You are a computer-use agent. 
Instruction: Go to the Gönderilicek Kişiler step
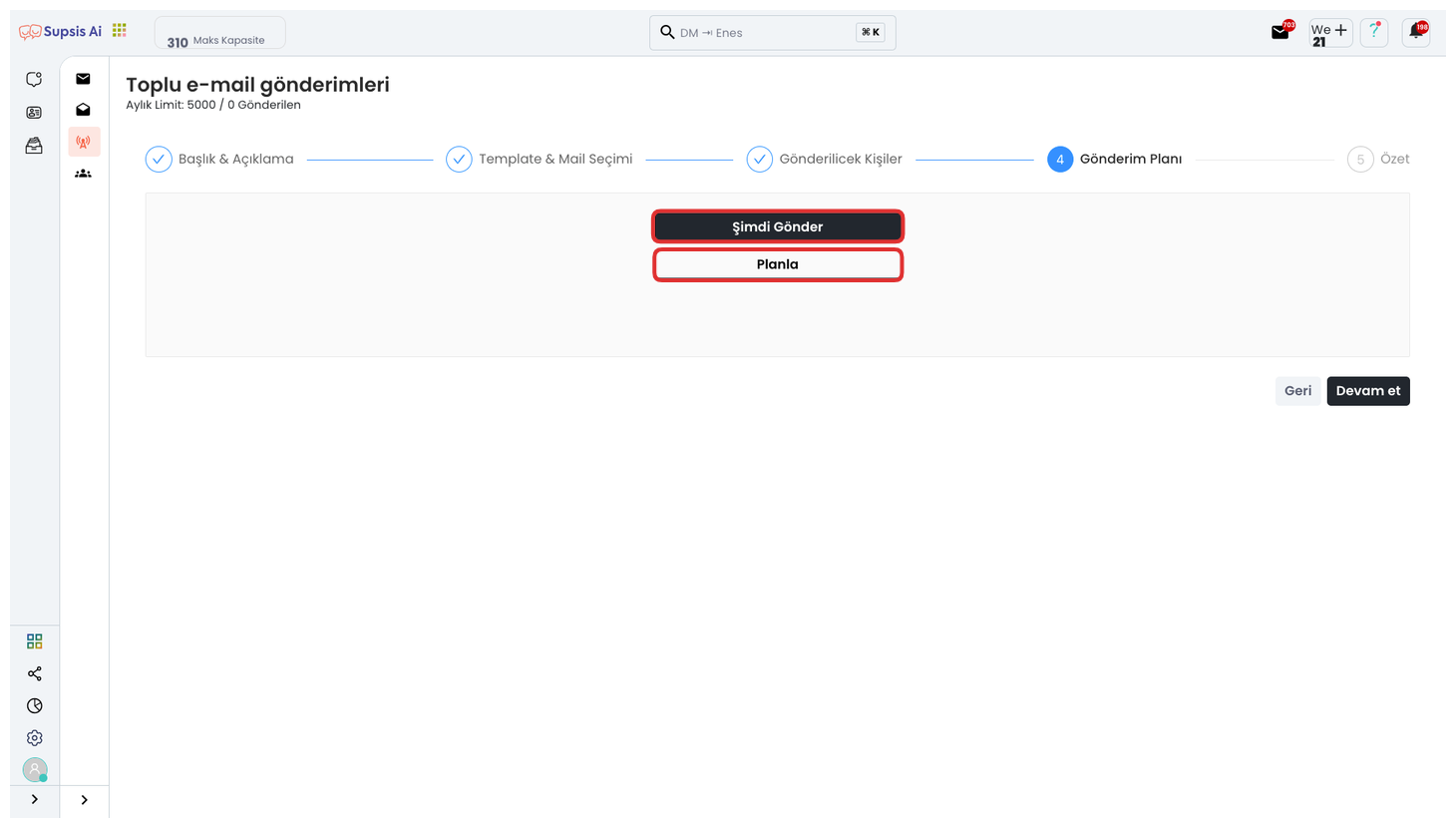[824, 159]
